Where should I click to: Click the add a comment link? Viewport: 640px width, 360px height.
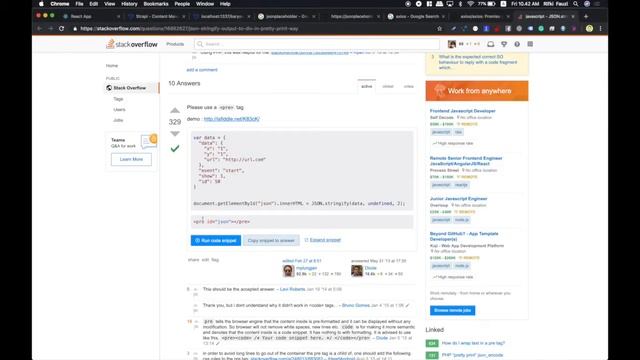click(202, 70)
